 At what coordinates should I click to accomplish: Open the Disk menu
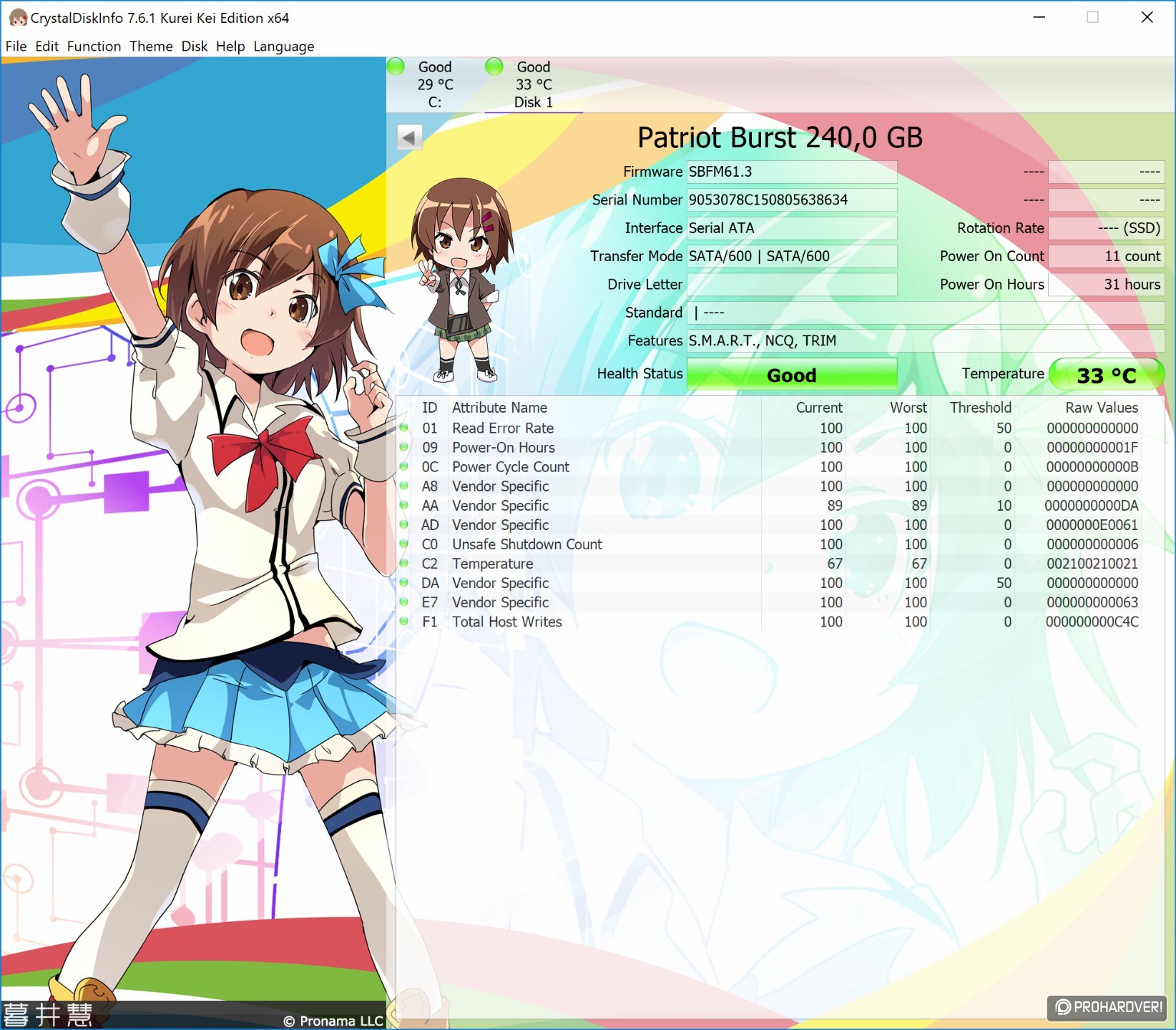click(x=194, y=46)
